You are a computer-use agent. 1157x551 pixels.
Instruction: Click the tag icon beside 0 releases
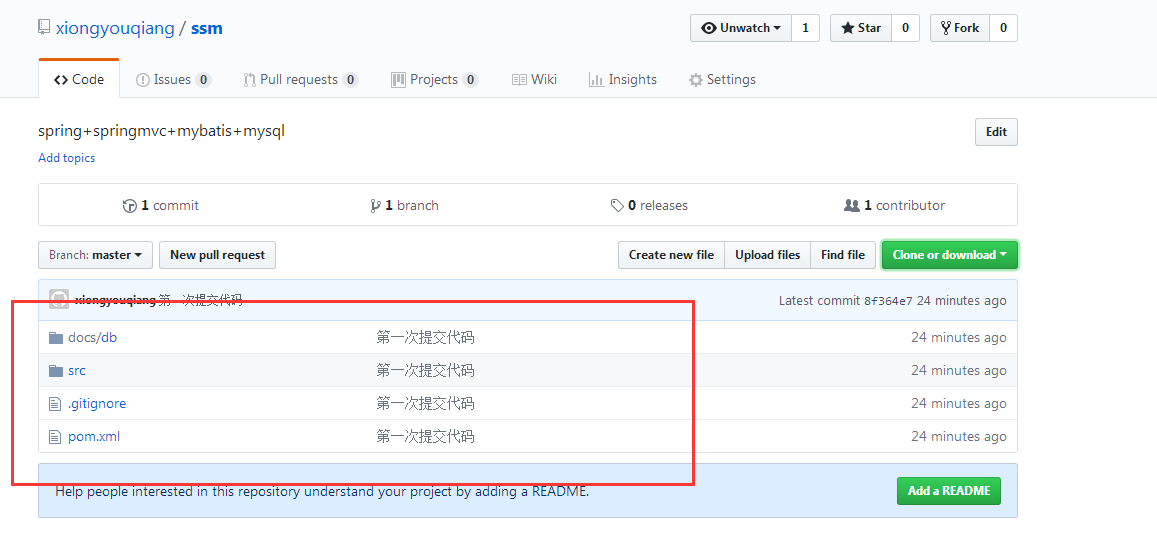618,206
